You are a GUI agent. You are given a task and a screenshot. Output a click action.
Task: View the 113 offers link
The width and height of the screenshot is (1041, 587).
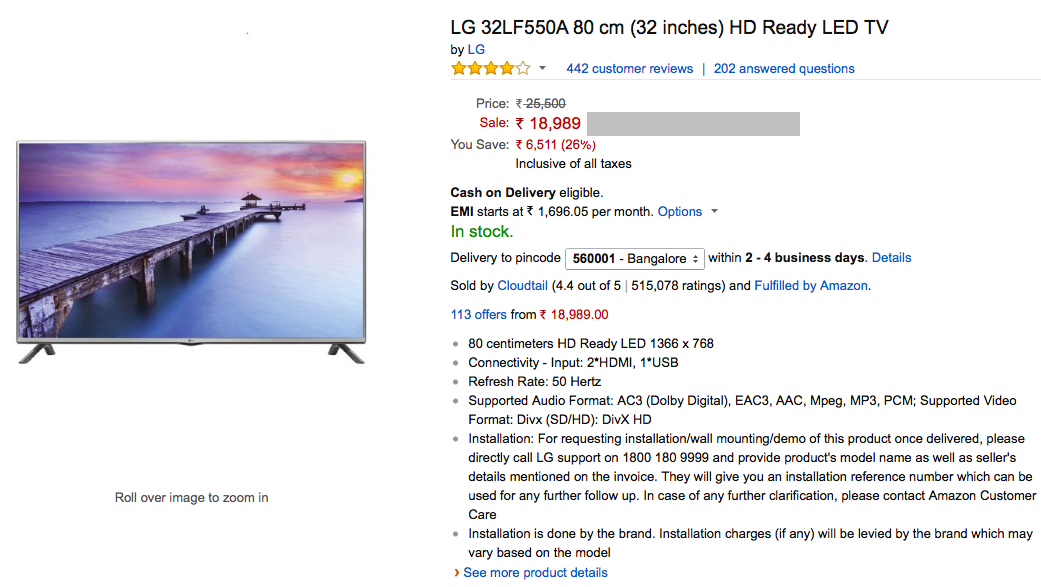478,314
